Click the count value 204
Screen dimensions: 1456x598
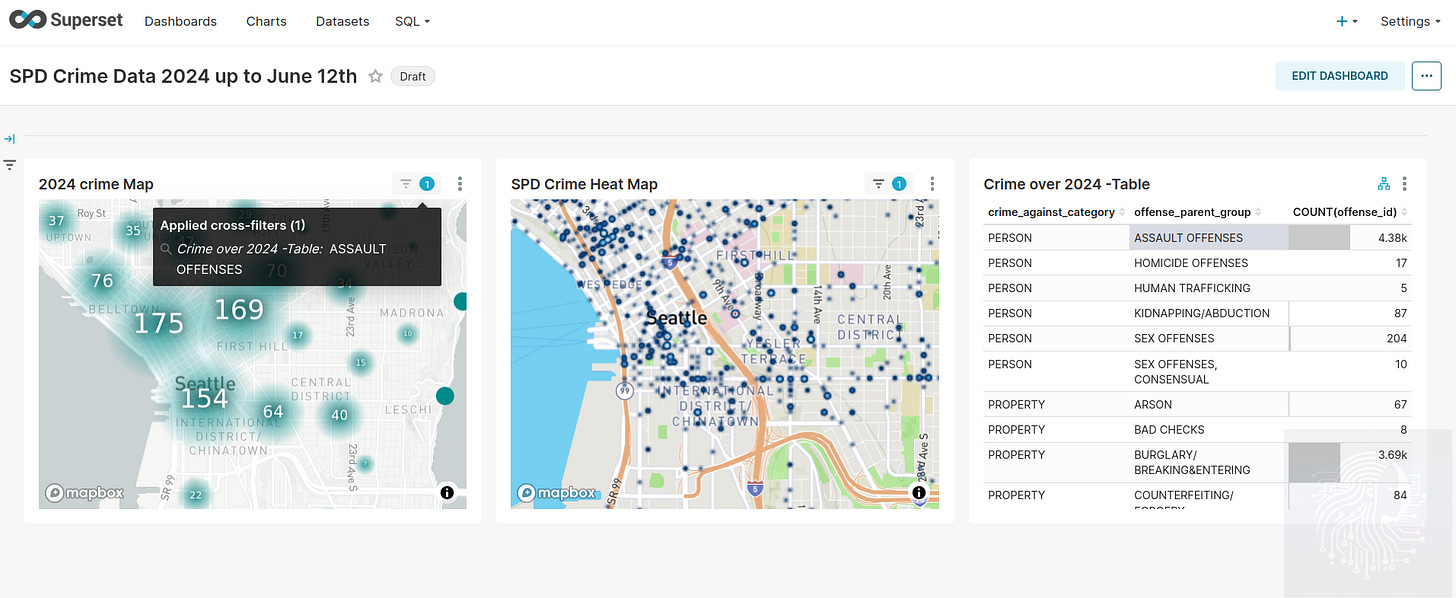(1397, 338)
